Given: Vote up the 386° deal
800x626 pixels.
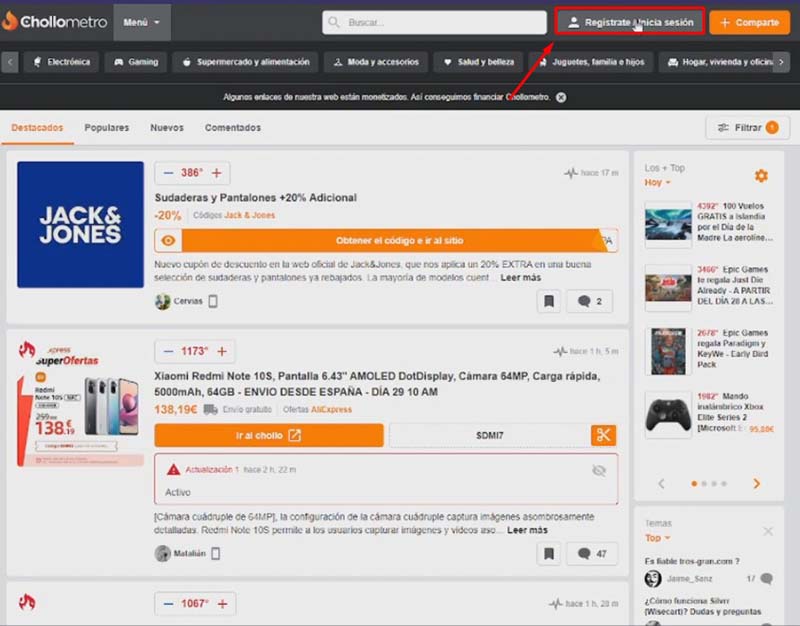Looking at the screenshot, I should point(217,173).
